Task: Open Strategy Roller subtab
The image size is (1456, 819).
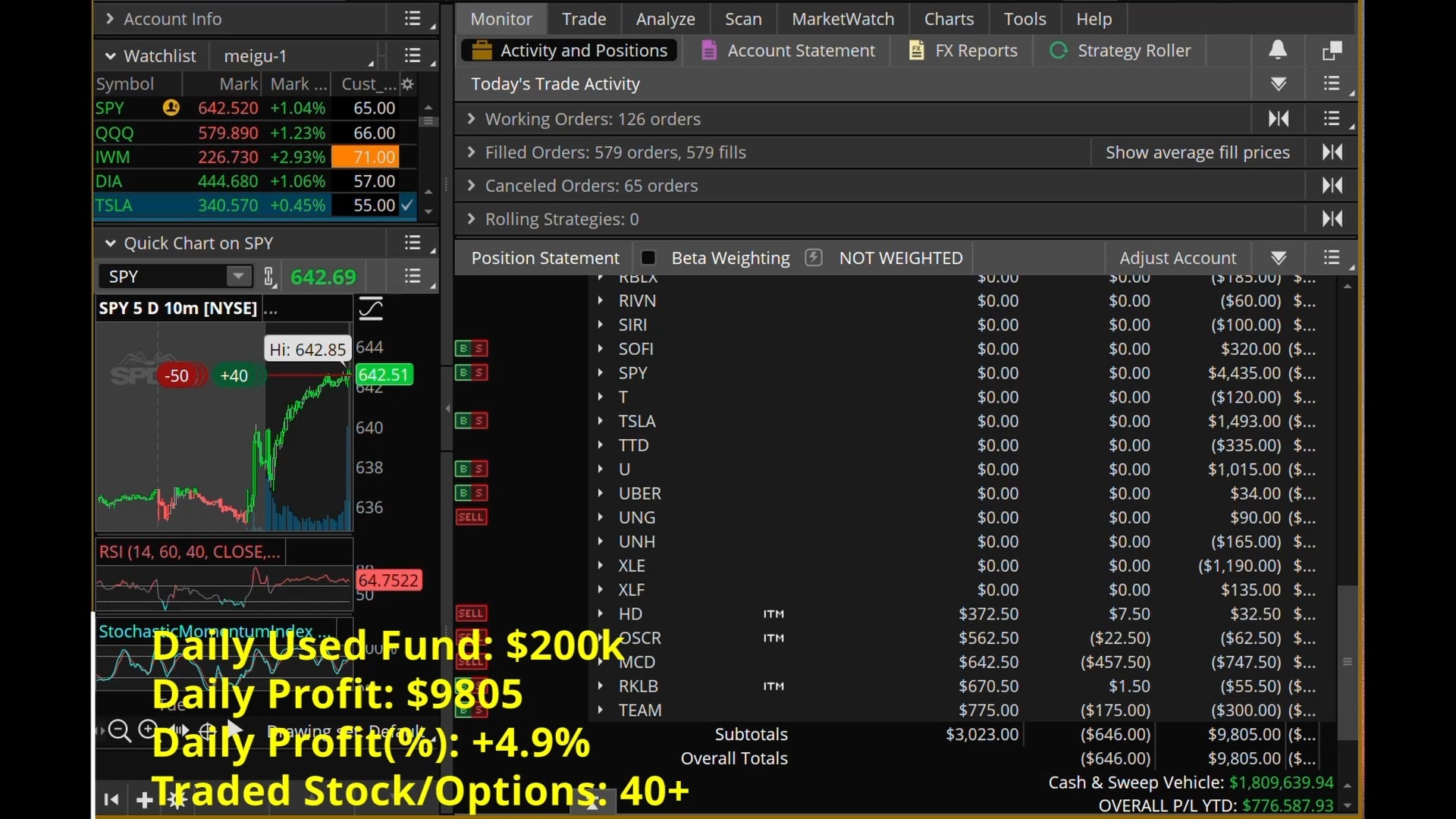Action: 1120,51
